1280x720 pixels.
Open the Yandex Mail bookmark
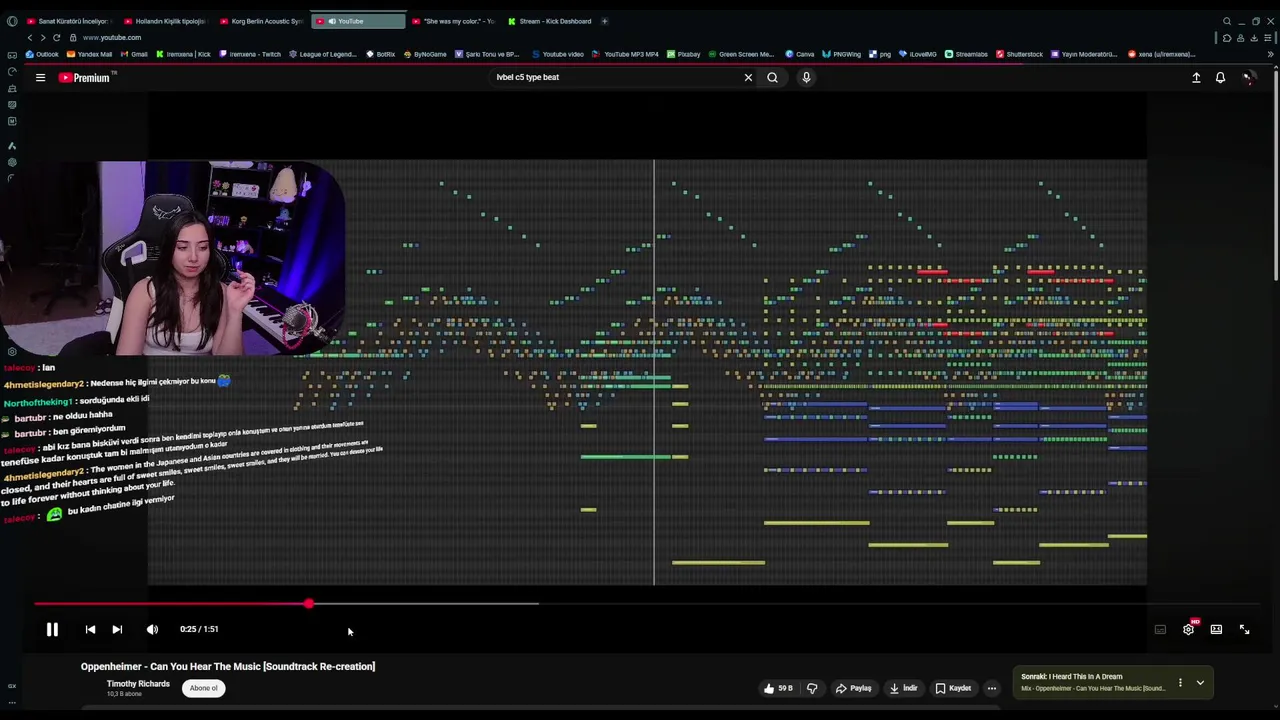[x=89, y=54]
